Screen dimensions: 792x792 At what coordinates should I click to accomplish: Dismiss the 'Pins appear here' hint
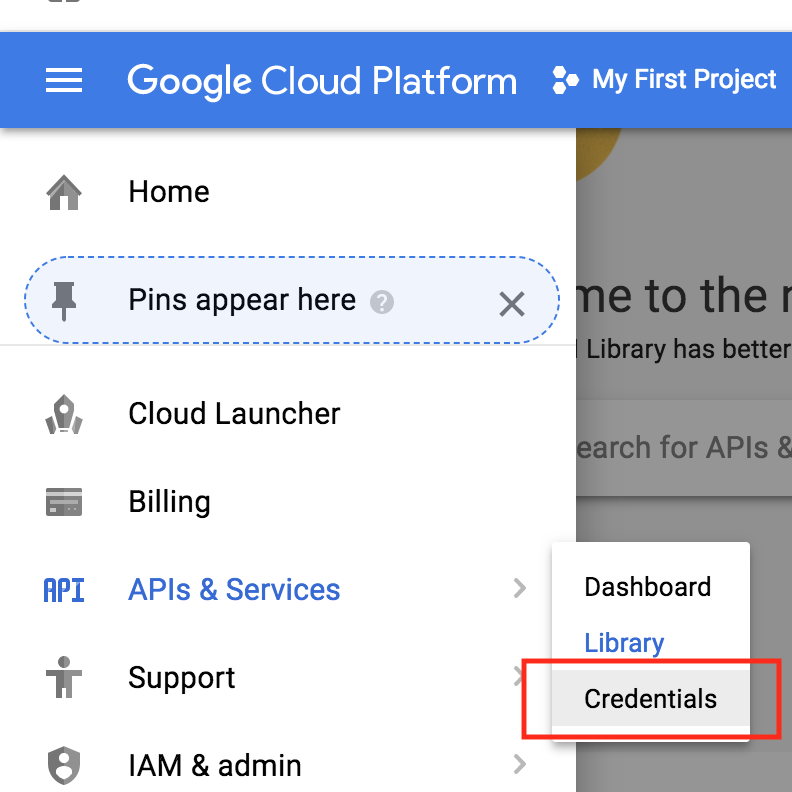coord(512,304)
